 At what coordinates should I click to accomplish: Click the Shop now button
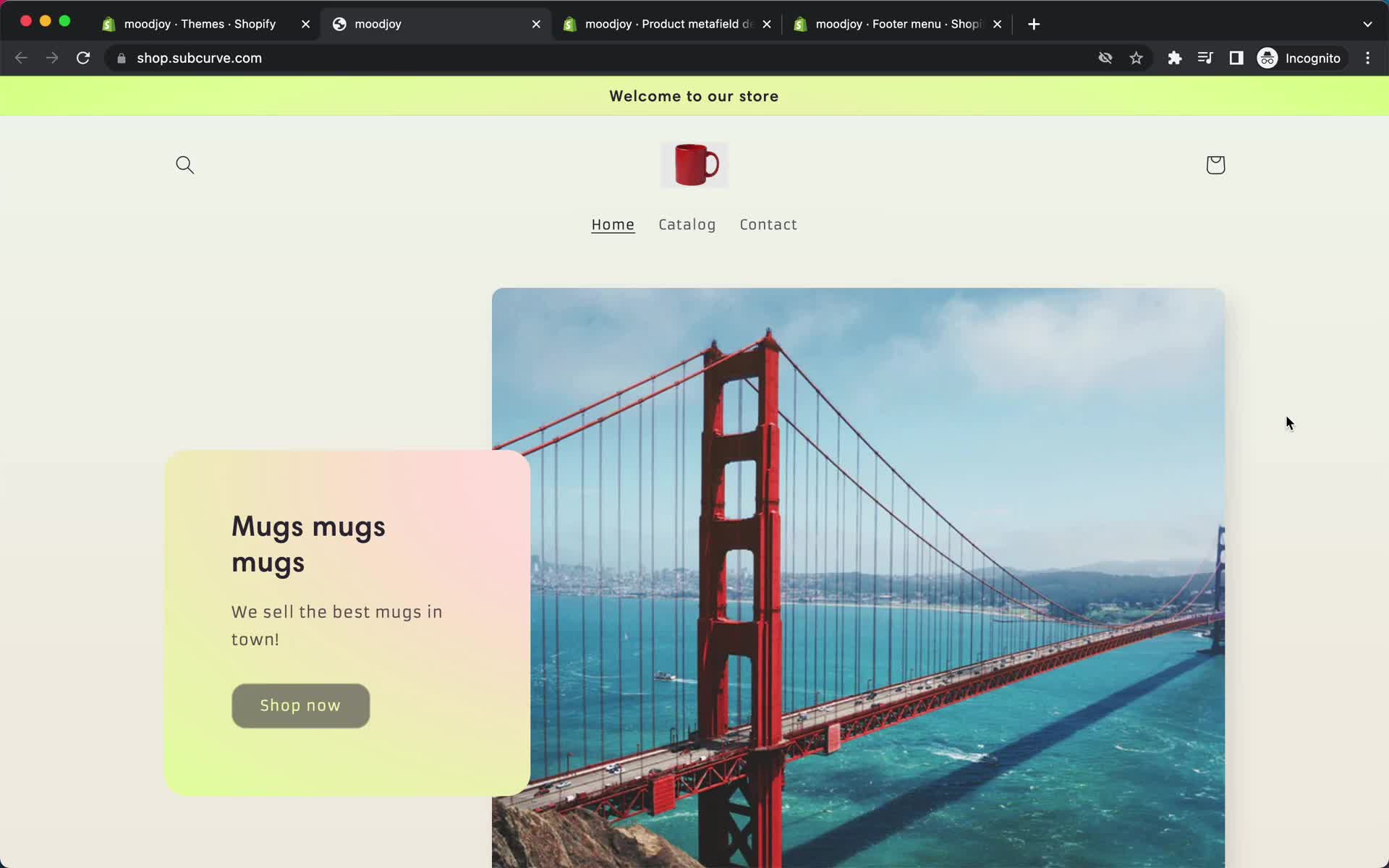[300, 705]
